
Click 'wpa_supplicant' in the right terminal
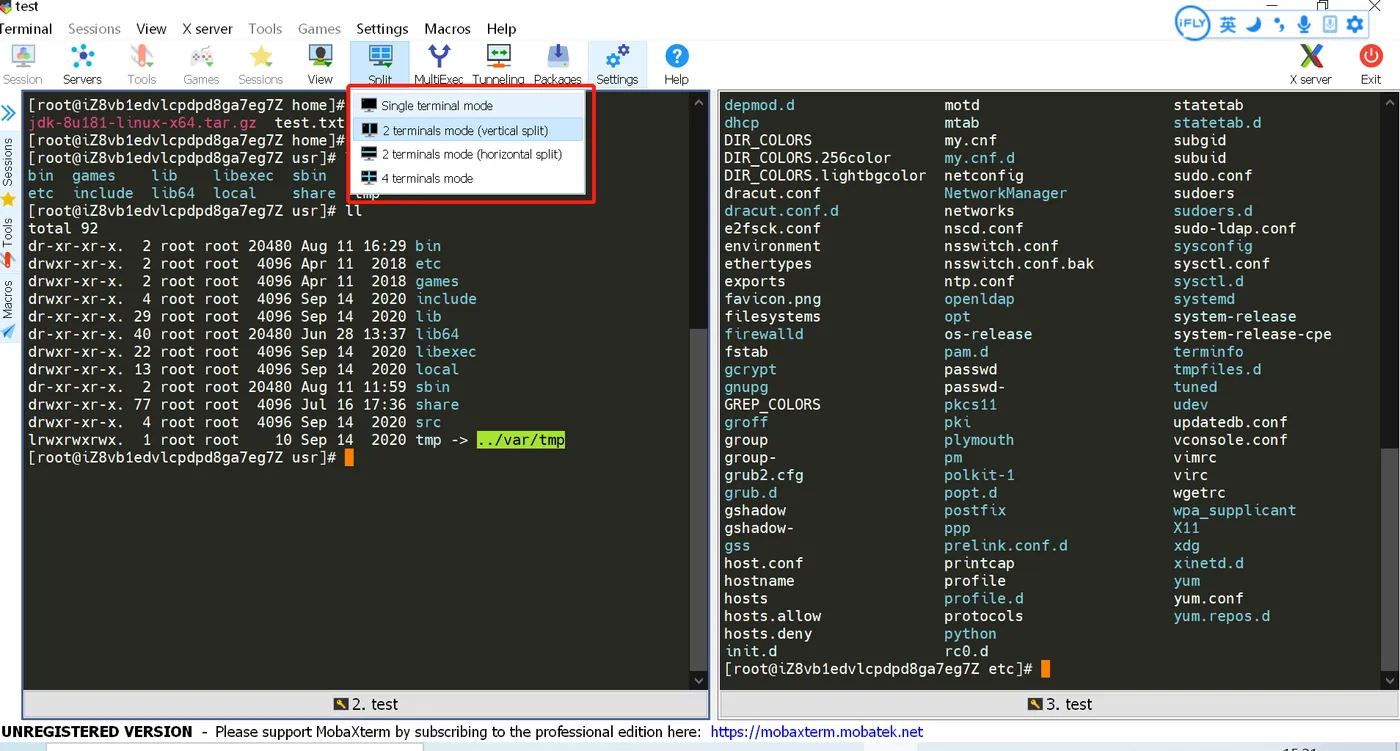click(x=1235, y=510)
